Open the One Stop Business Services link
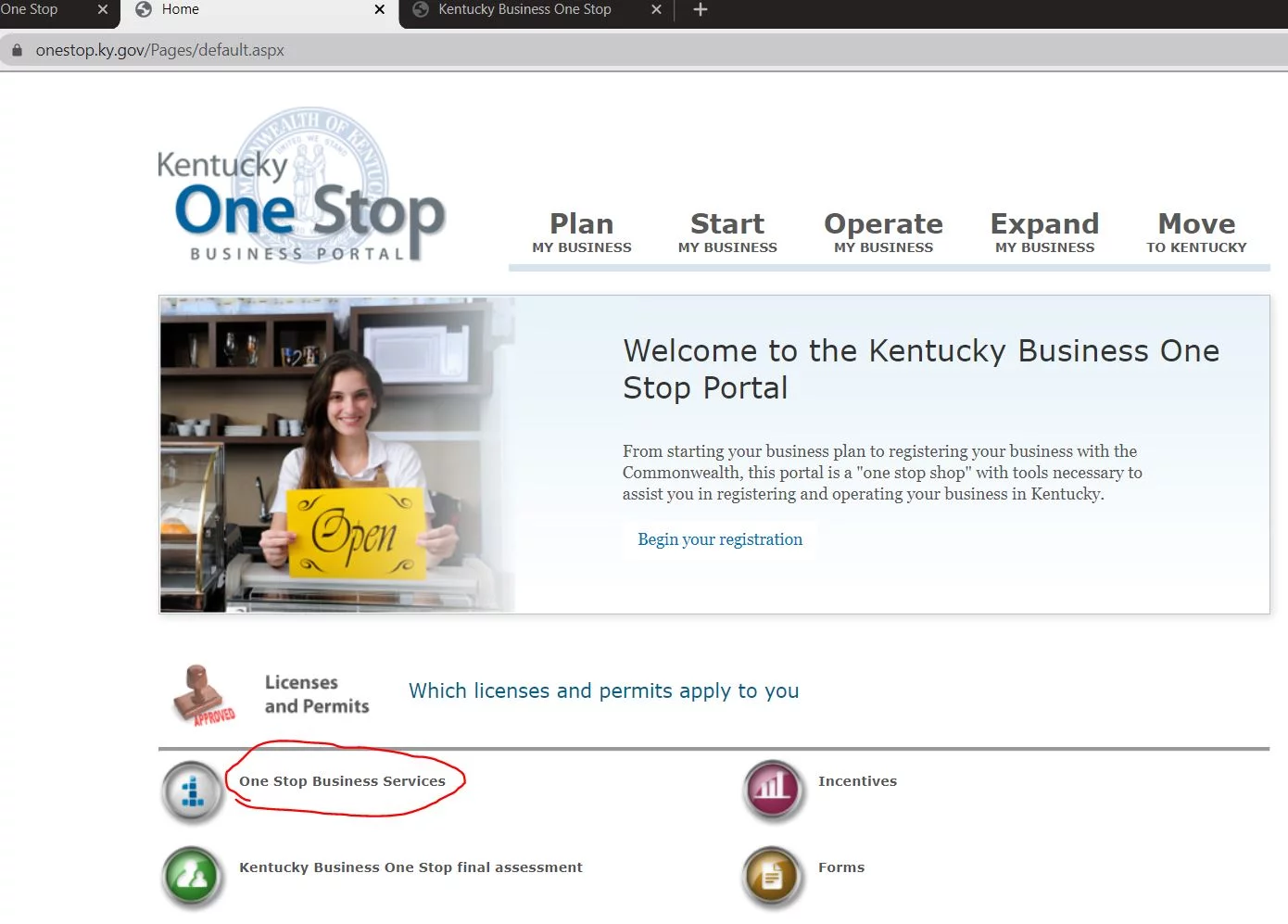1288x924 pixels. [342, 781]
